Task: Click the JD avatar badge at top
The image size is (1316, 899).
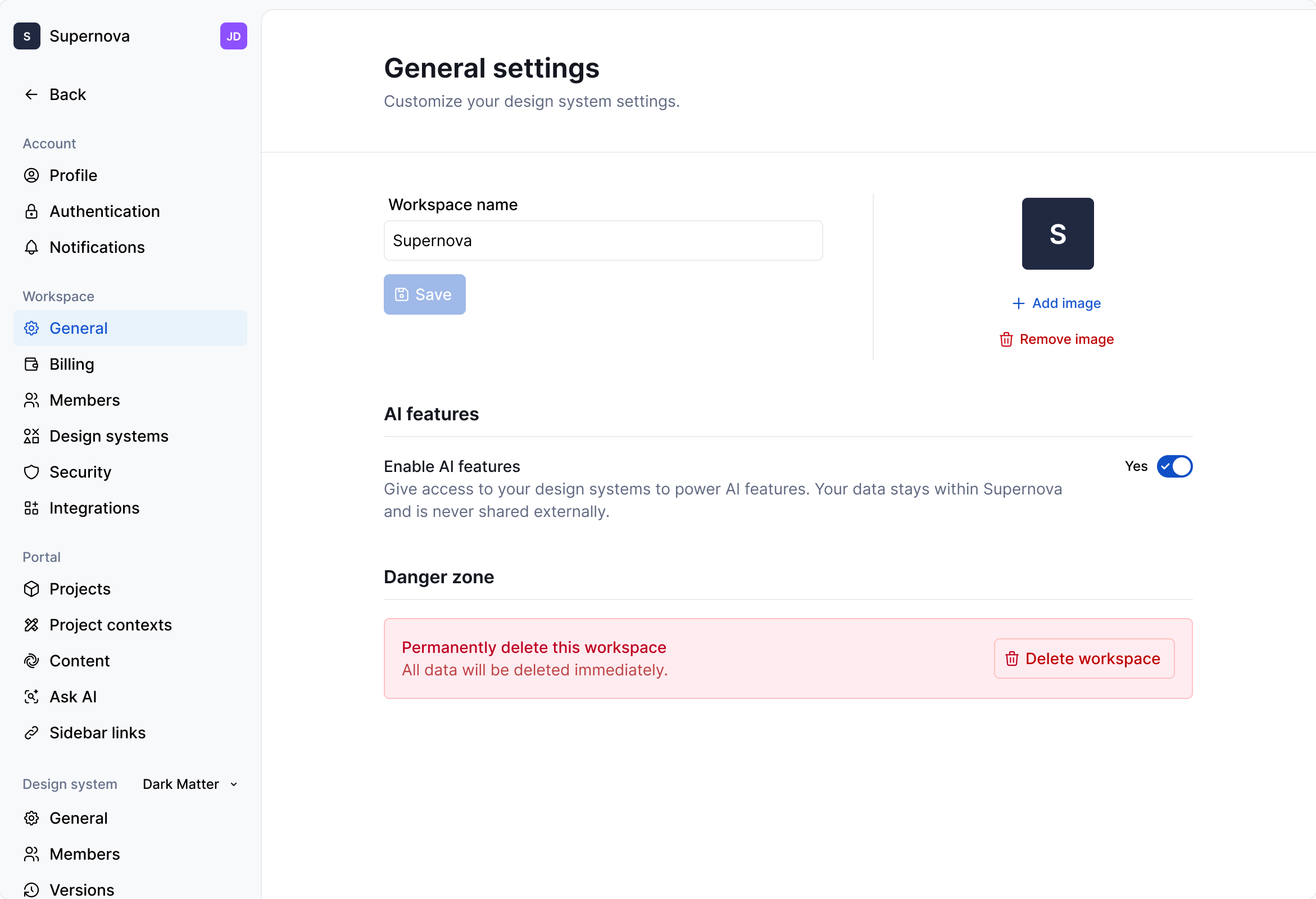Action: 233,35
